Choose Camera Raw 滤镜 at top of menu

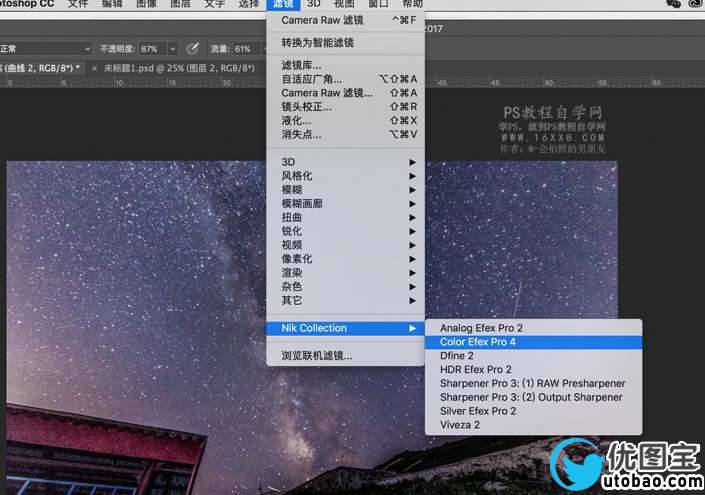(x=345, y=20)
